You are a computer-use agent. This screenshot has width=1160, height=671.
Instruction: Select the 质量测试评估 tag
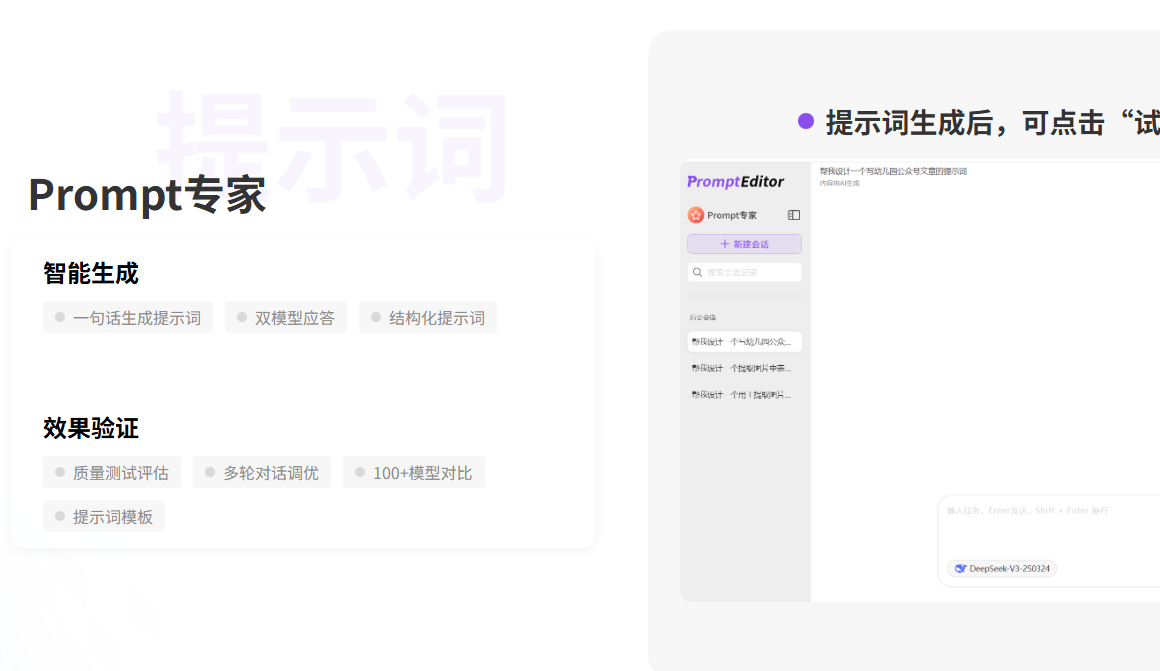(112, 473)
